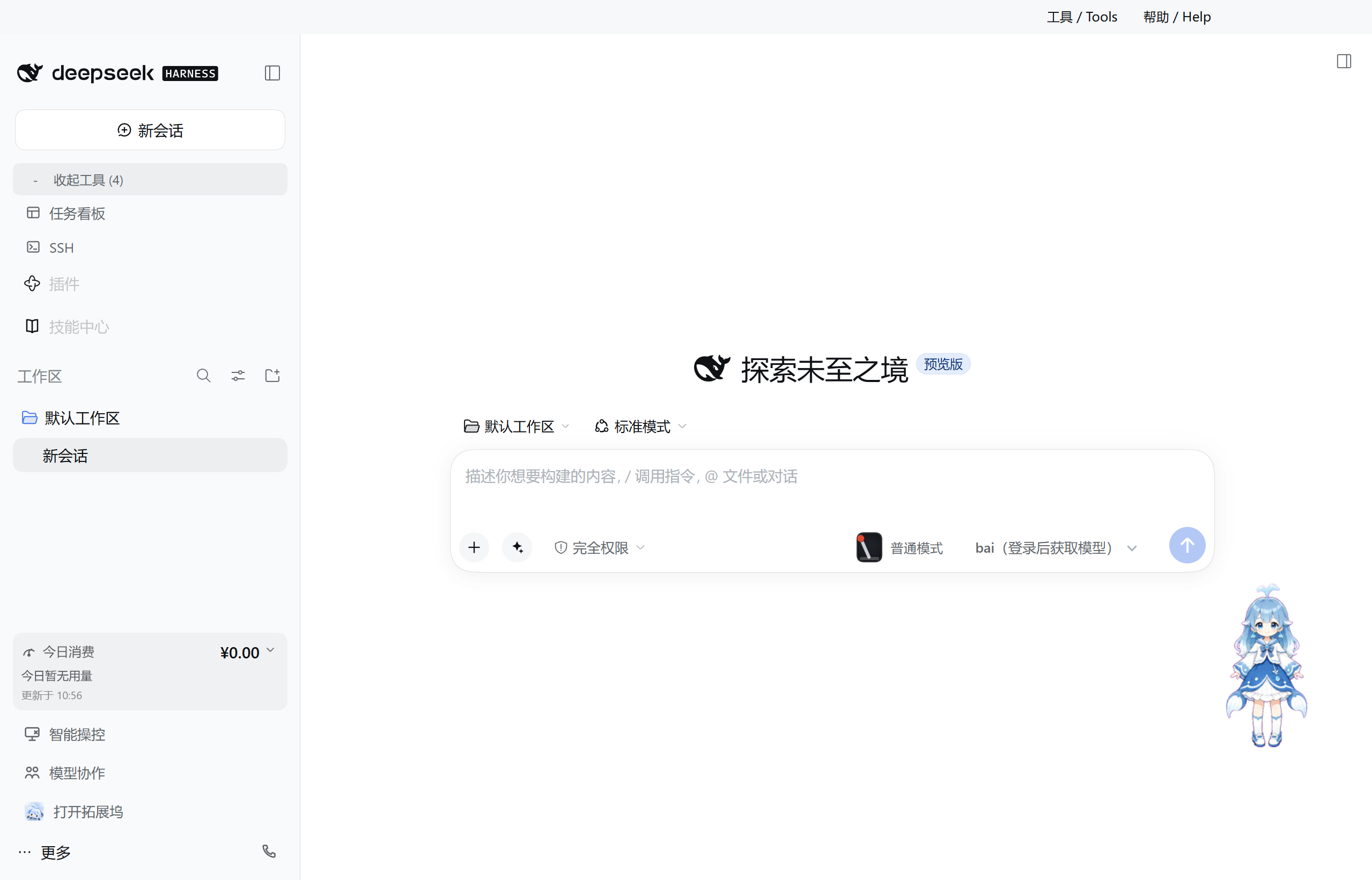Screen dimensions: 1372x880
Task: Click the 今日暂无用量 usage text
Action: tap(57, 676)
